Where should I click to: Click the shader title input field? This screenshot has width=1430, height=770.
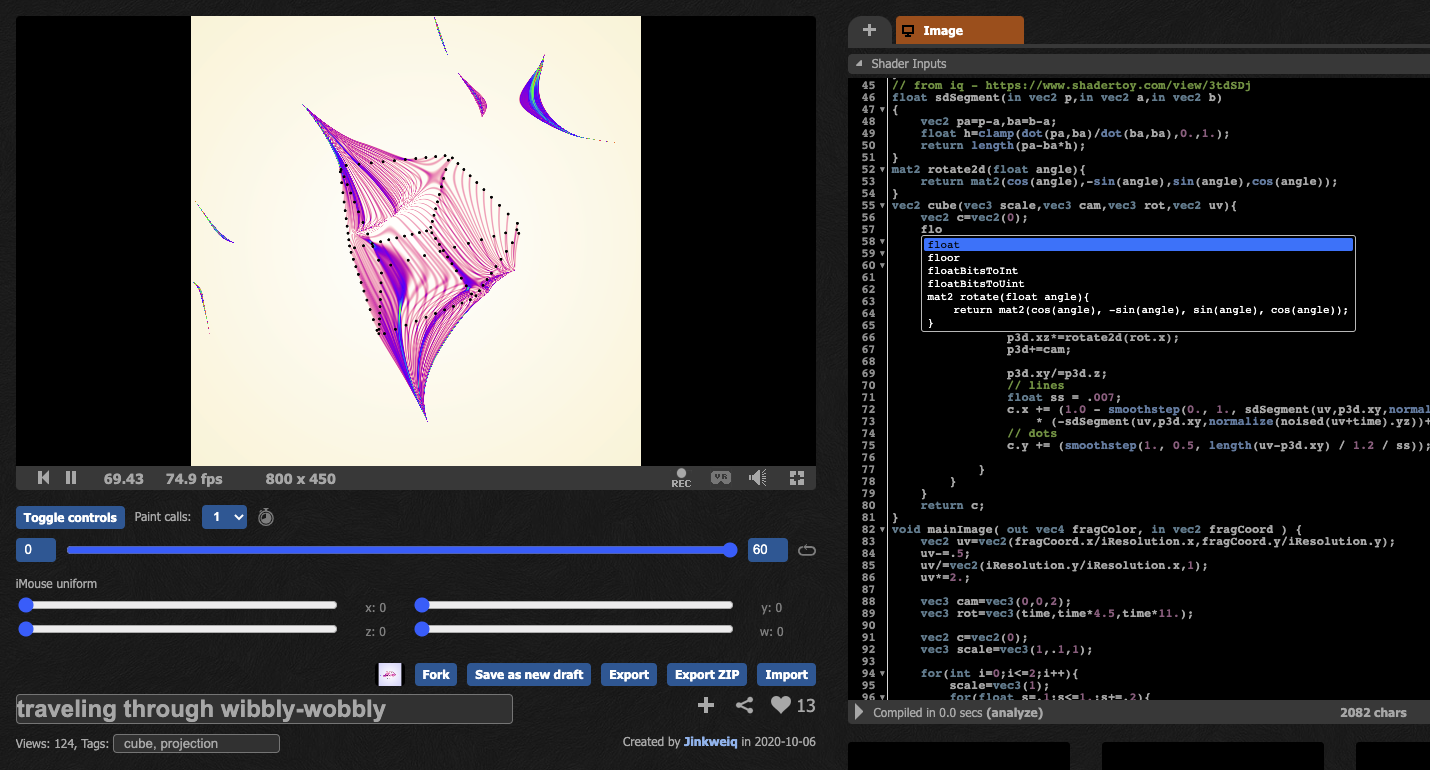click(x=264, y=709)
